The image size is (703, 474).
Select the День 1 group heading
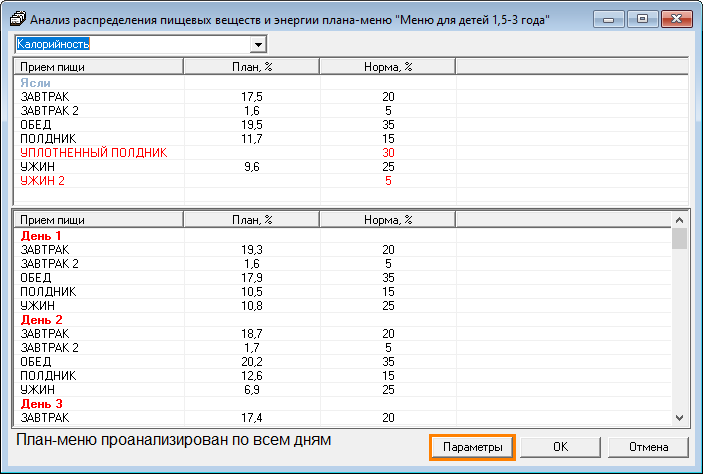pos(41,235)
